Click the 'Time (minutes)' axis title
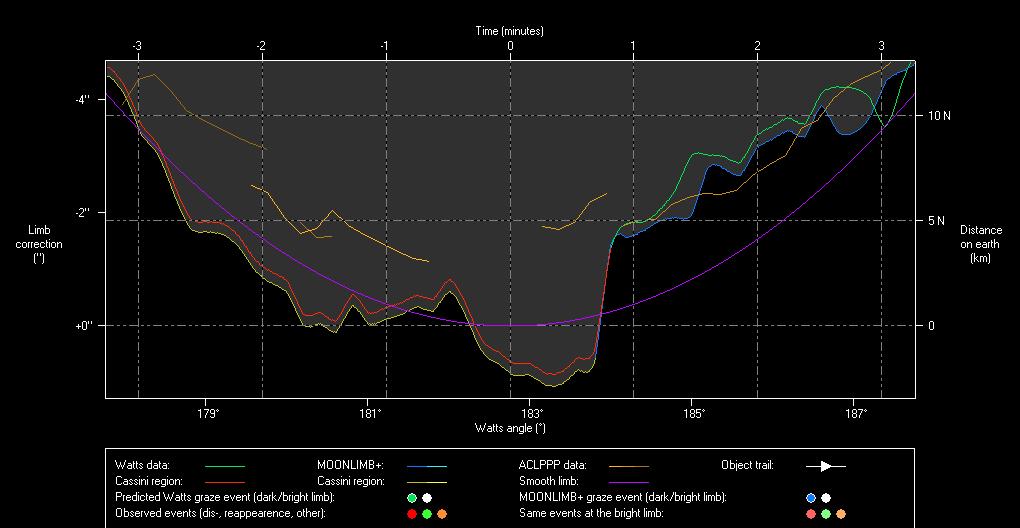 tap(509, 32)
